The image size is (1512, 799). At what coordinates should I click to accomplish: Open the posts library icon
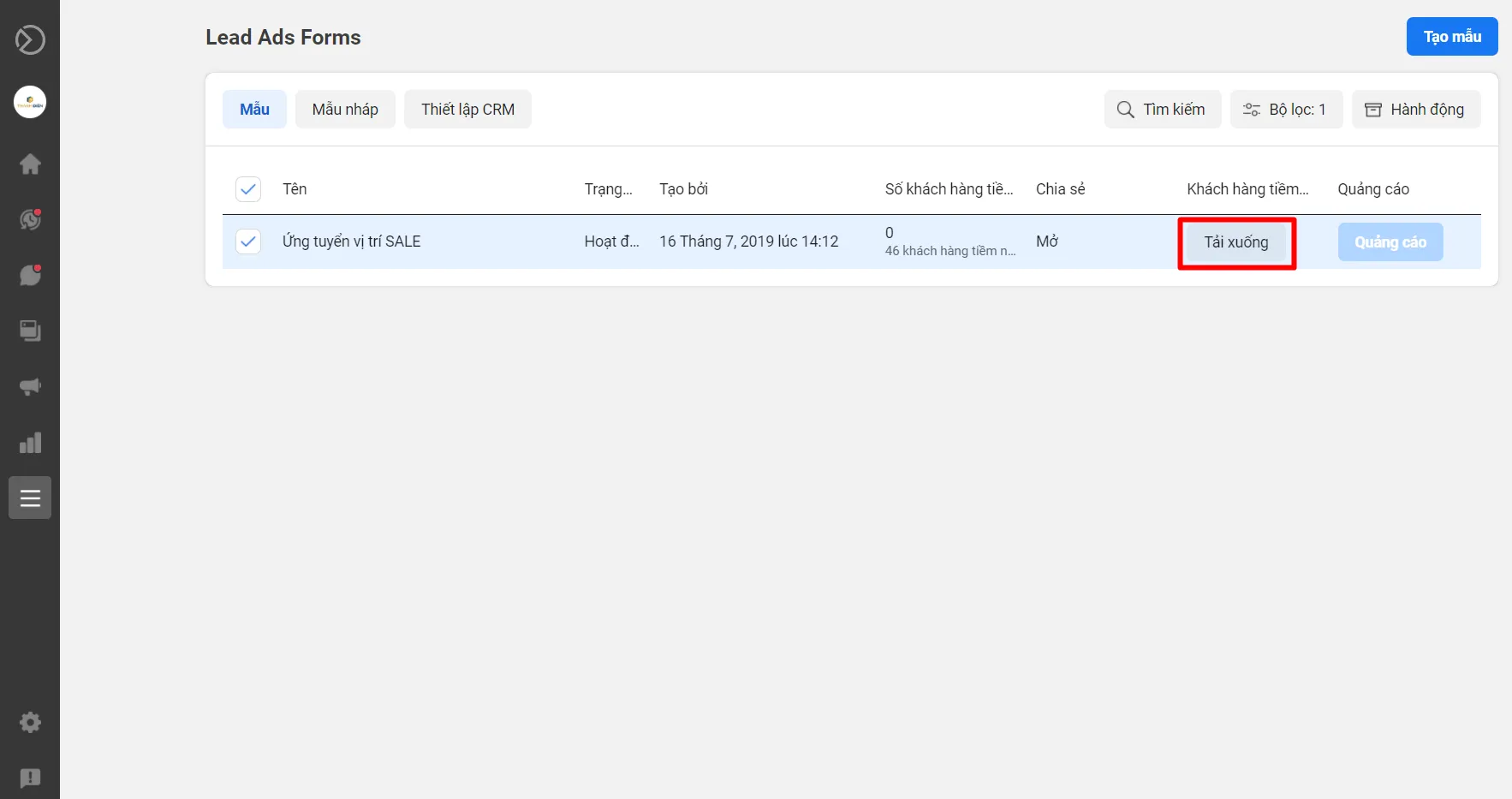click(x=30, y=331)
